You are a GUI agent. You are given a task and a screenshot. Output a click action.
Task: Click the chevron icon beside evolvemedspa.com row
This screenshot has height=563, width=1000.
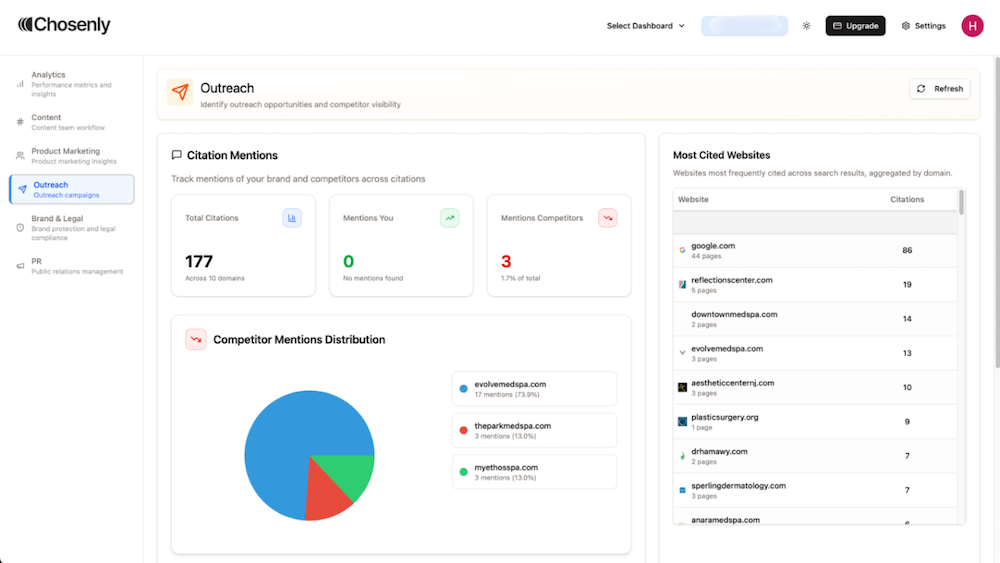point(682,353)
